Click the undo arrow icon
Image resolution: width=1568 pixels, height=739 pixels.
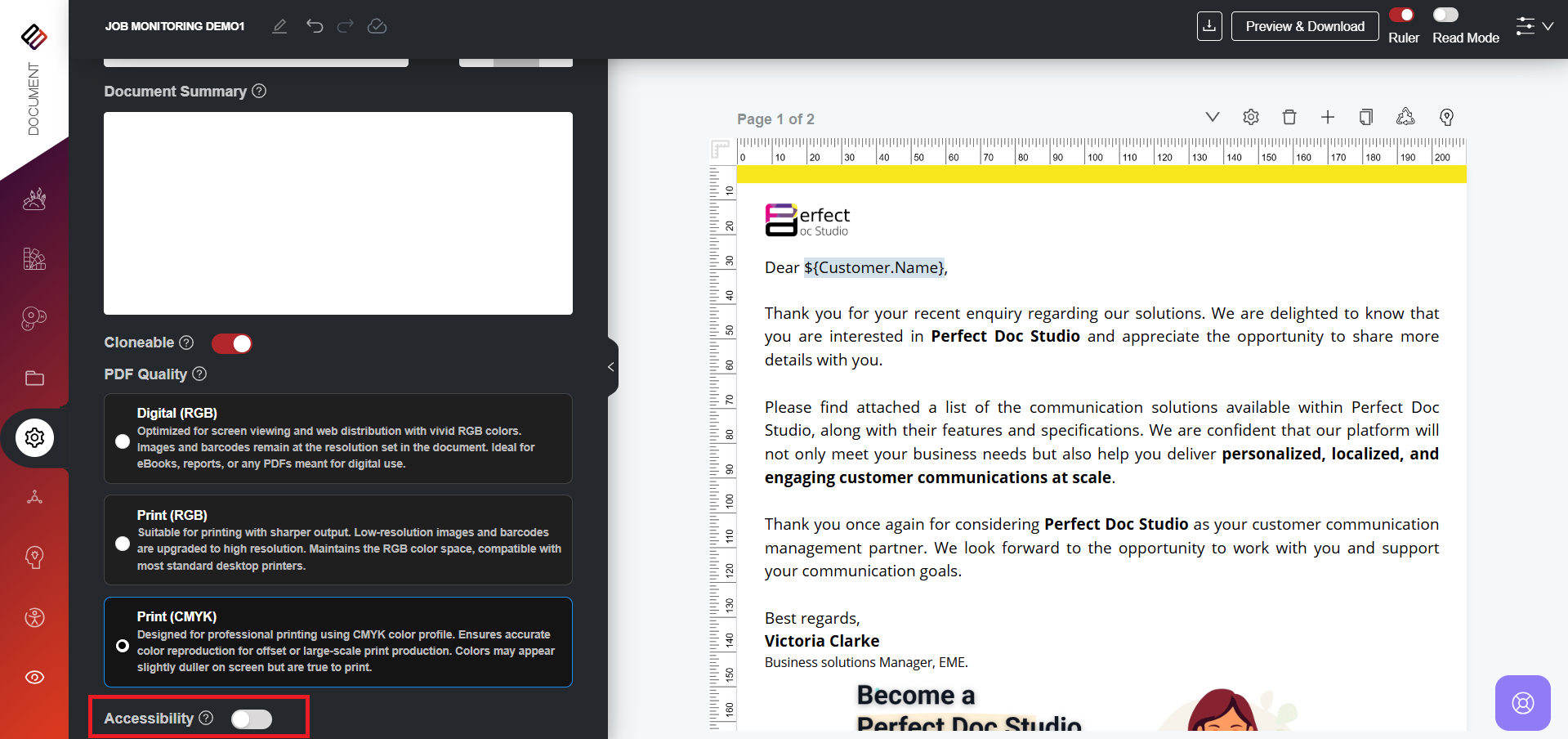[315, 26]
